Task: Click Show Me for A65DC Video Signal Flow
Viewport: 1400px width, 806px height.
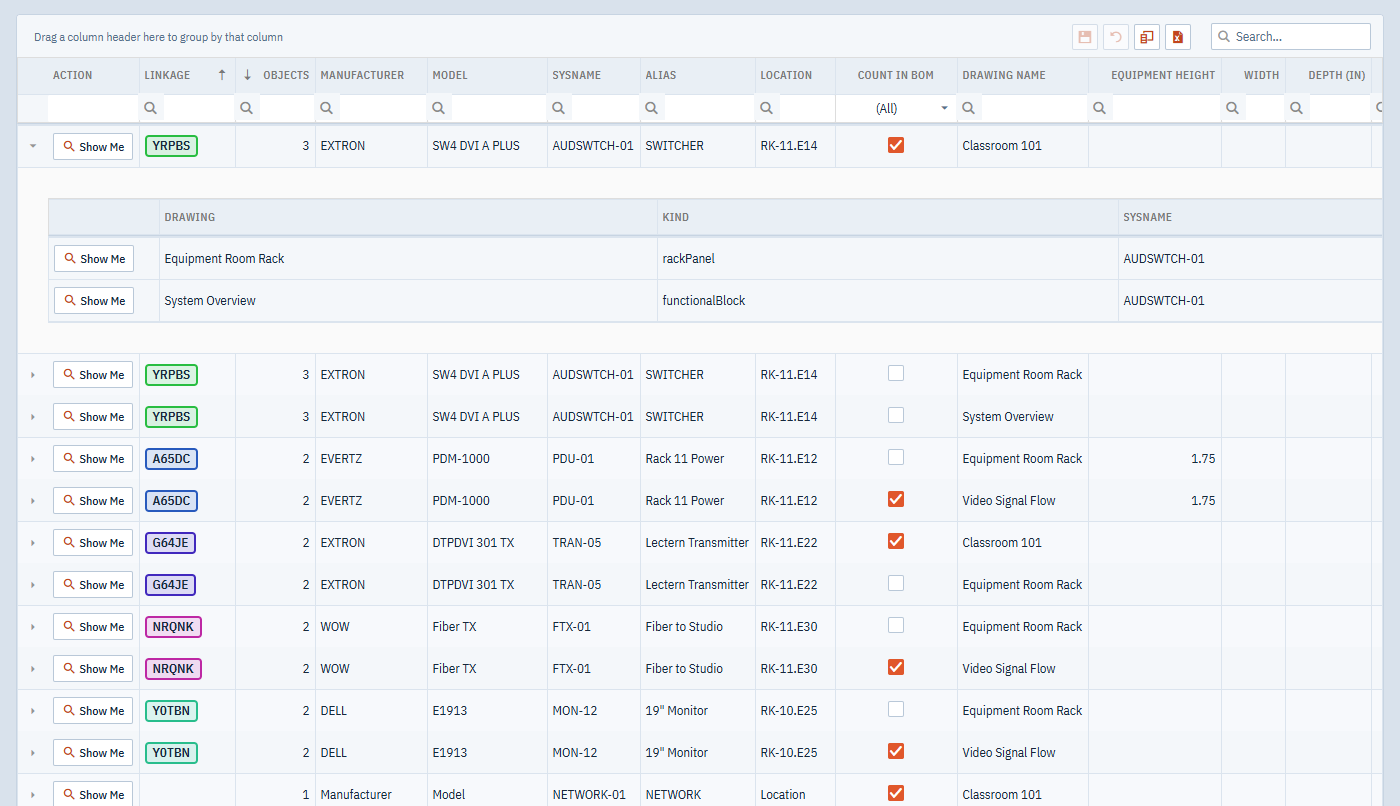Action: pyautogui.click(x=93, y=501)
